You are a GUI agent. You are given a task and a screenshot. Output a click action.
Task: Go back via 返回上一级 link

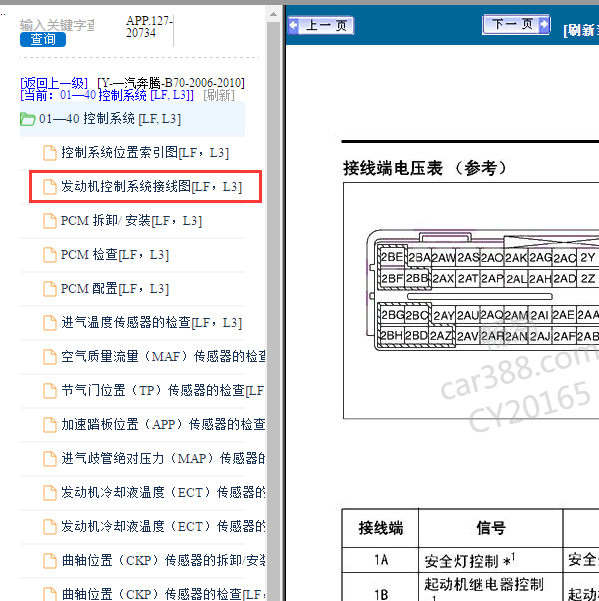(54, 83)
